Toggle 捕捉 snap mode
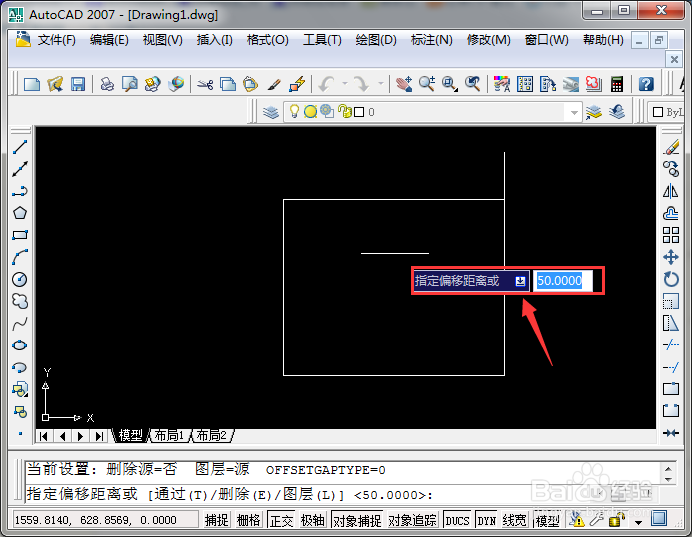The width and height of the screenshot is (692, 537). pos(217,520)
